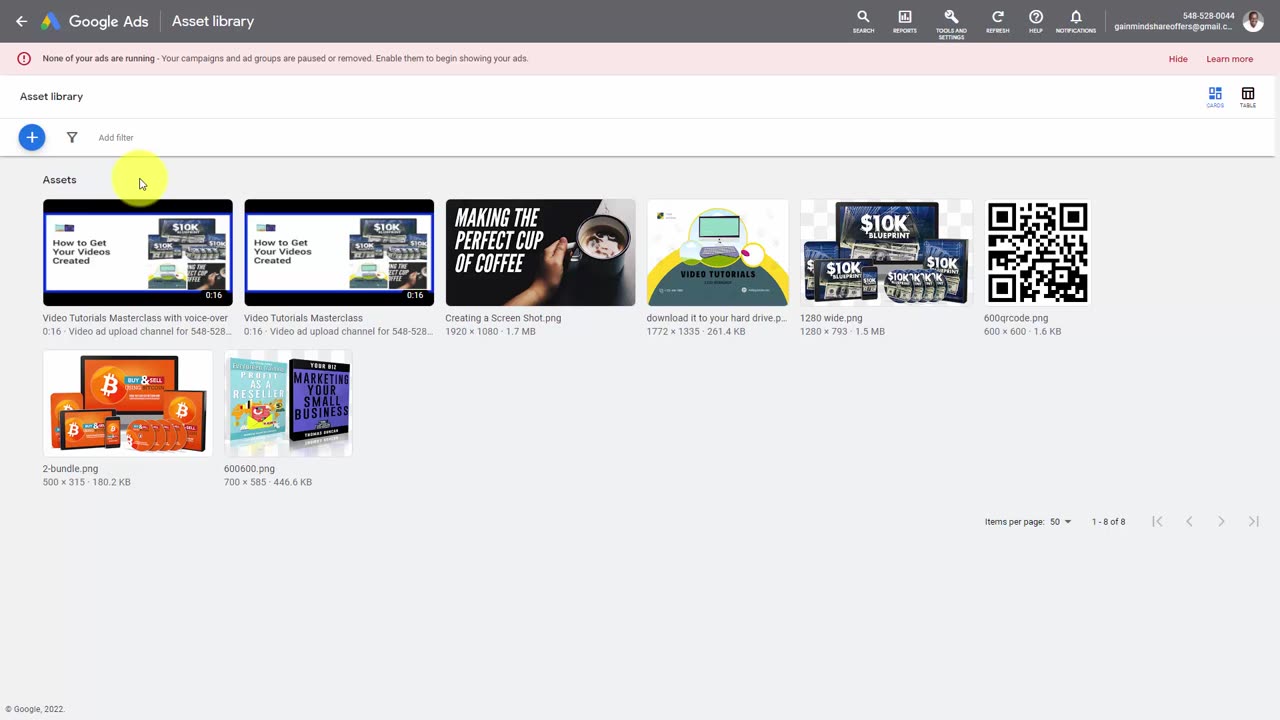Click '1280 wide.png' file name

coord(831,318)
